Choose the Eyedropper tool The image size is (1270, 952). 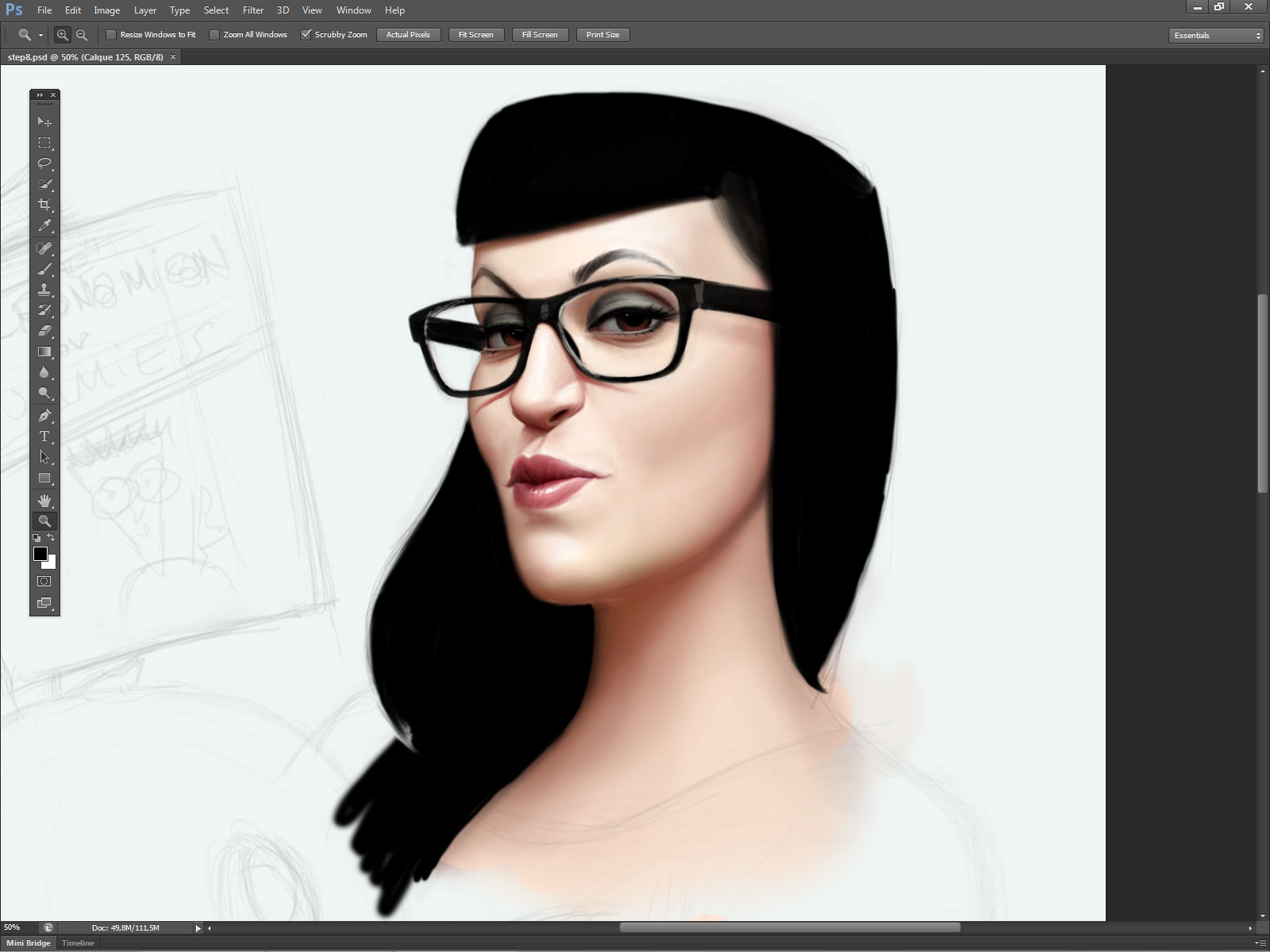click(44, 226)
